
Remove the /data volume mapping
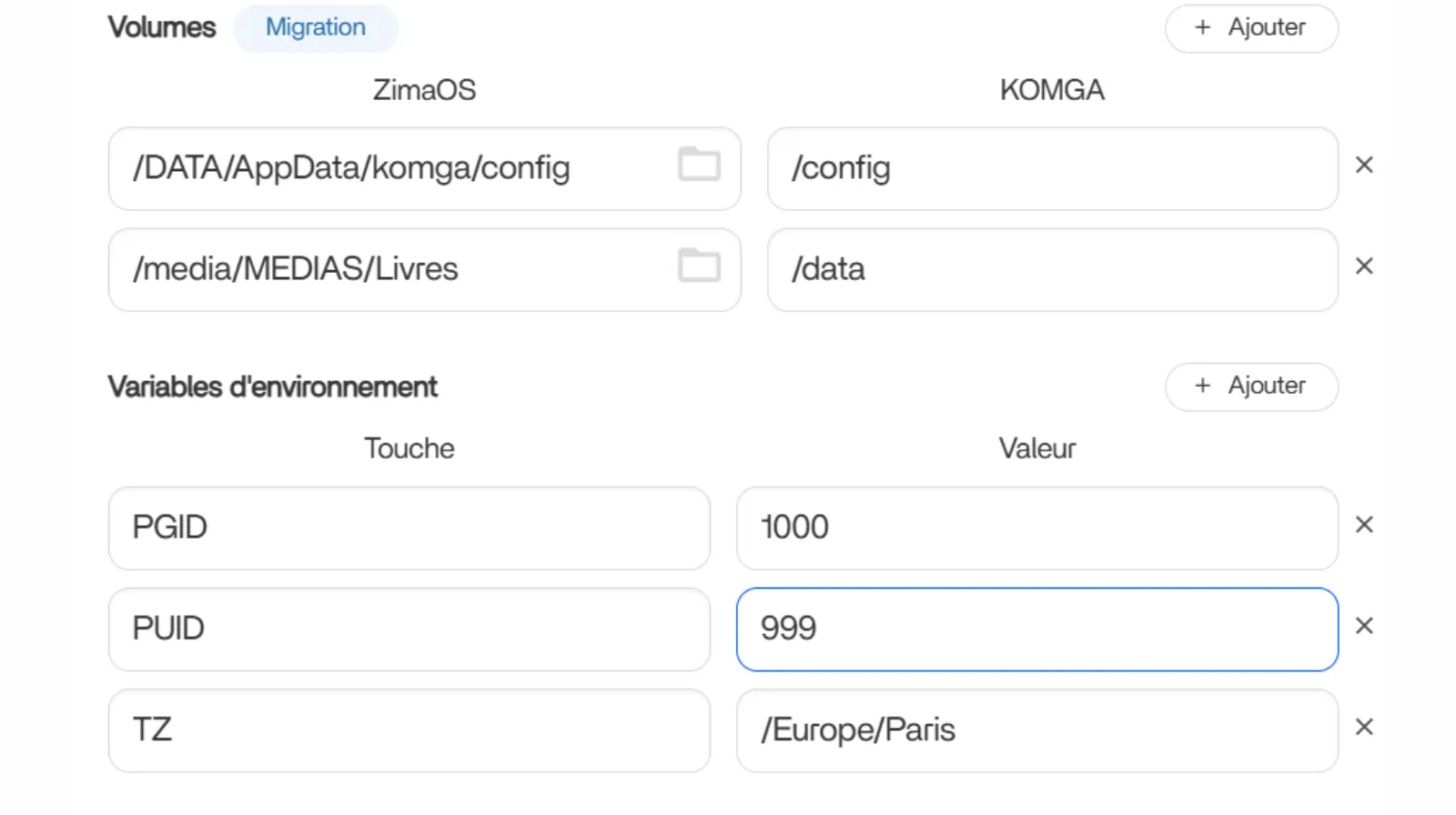(x=1363, y=267)
